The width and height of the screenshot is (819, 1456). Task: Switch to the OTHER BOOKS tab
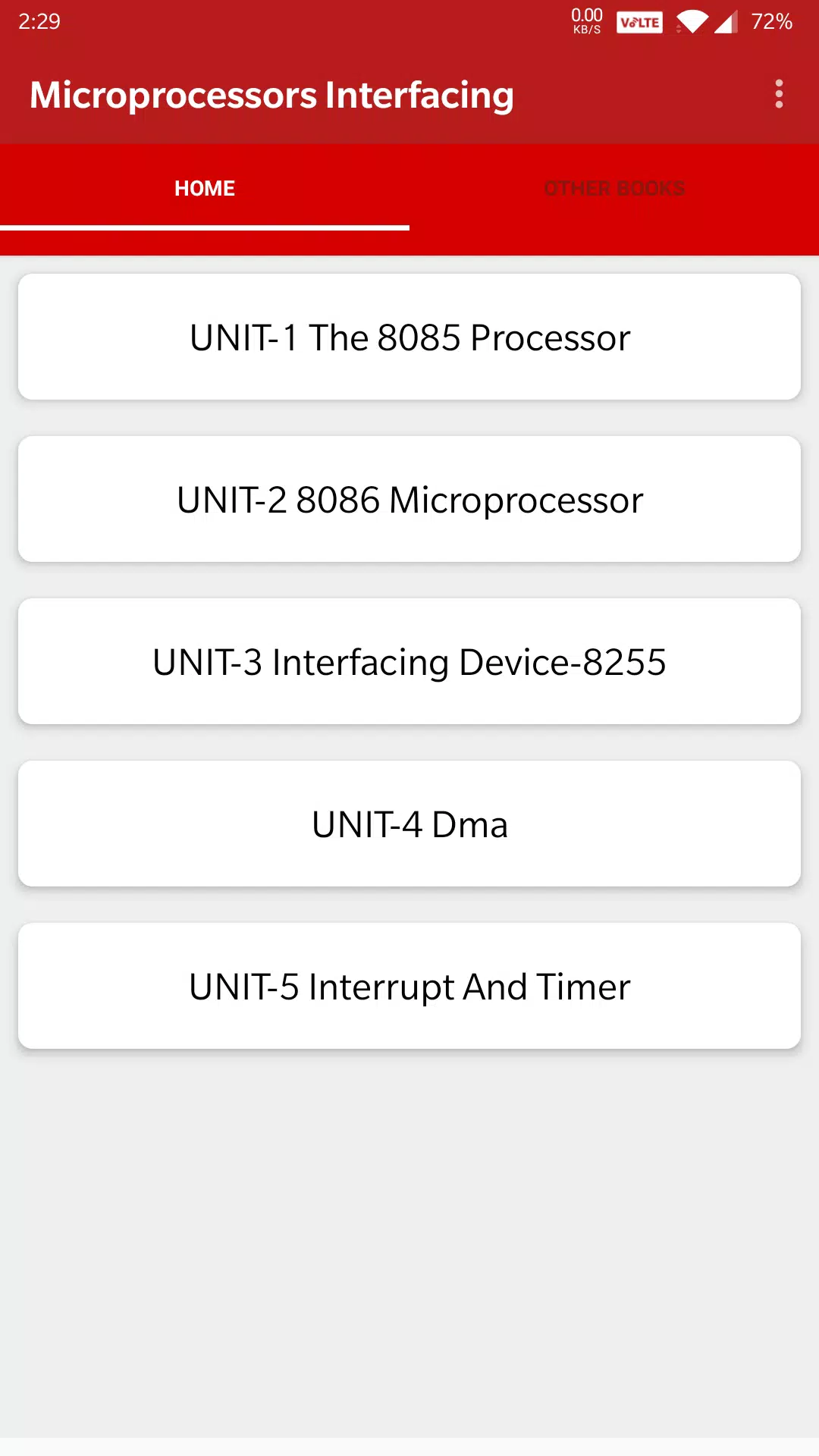coord(614,188)
